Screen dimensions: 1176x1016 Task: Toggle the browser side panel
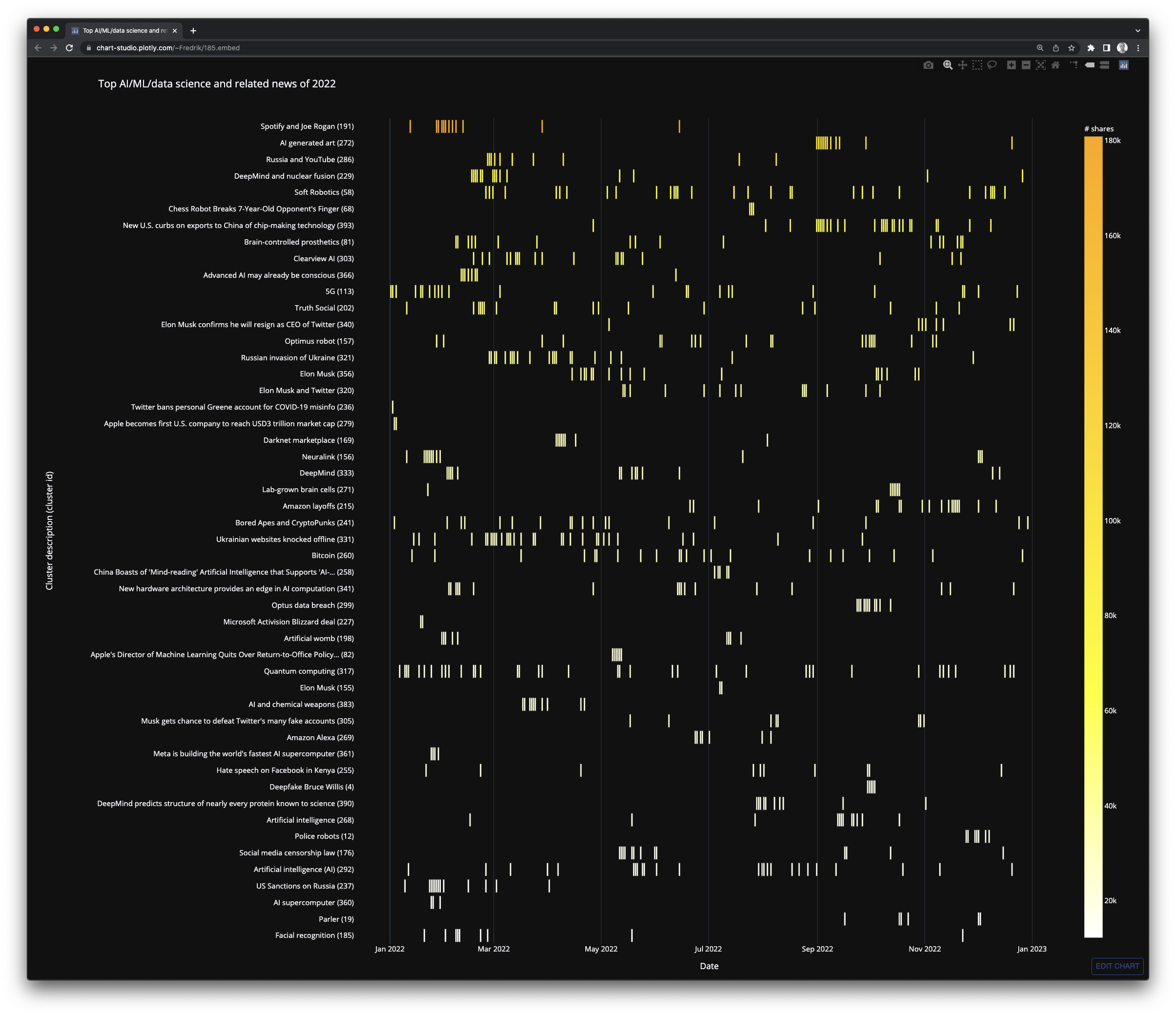[x=1106, y=48]
